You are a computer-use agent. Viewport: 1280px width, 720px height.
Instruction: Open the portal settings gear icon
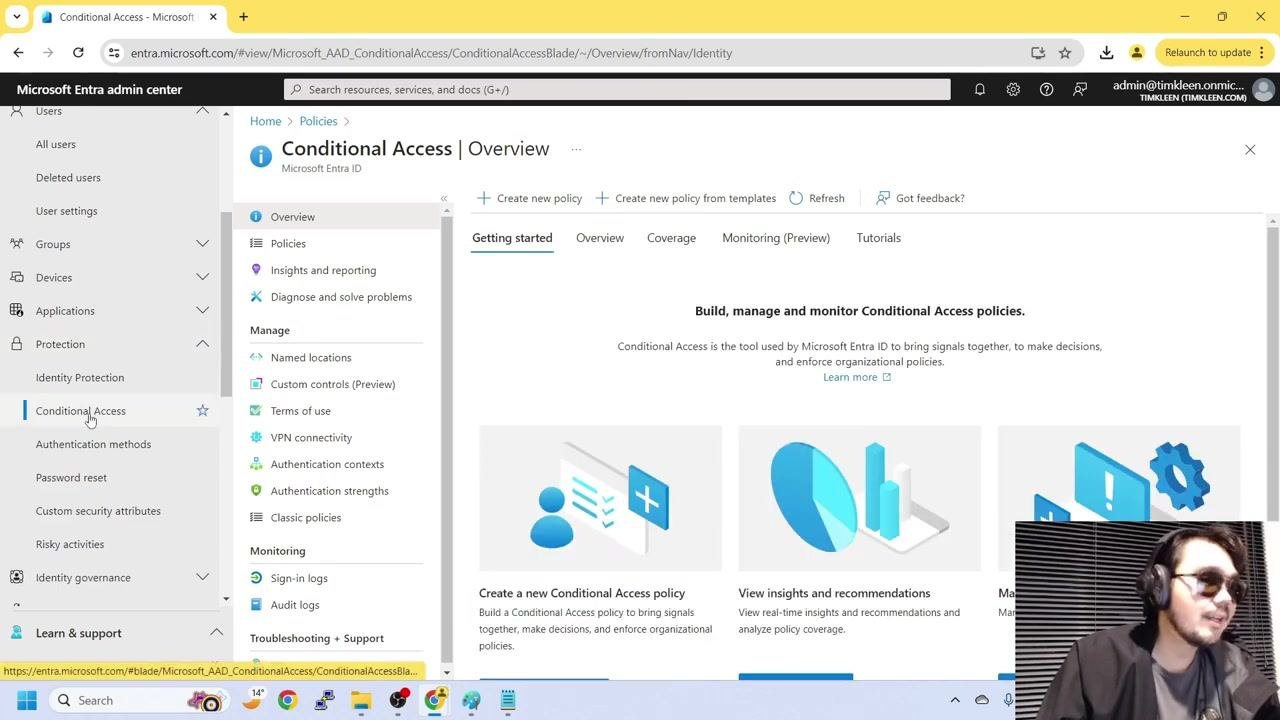[1013, 89]
